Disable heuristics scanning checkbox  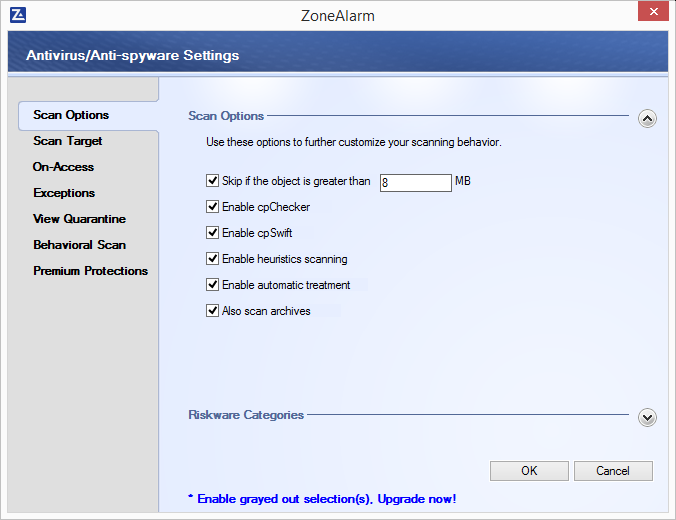tap(212, 259)
